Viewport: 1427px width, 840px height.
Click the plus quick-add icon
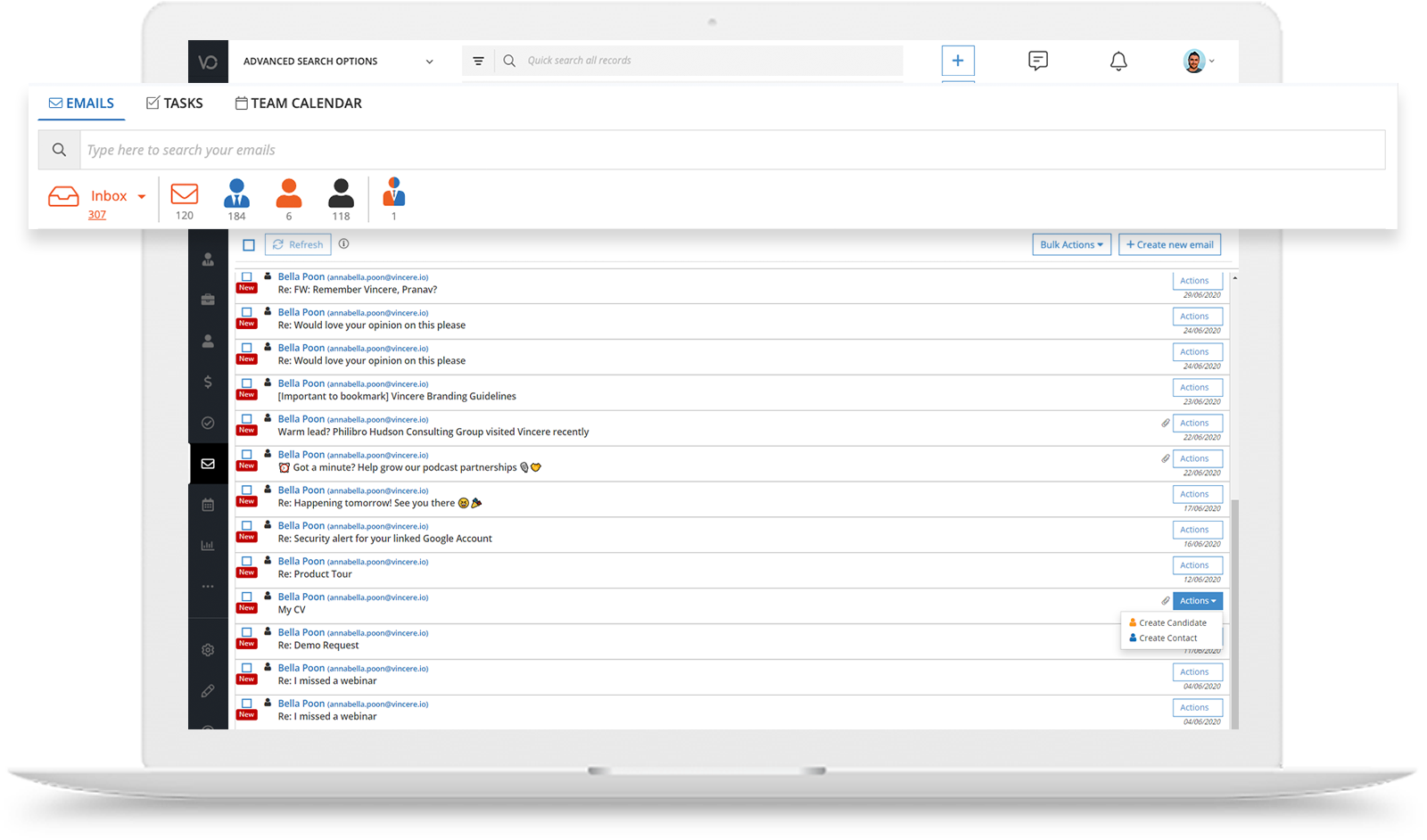[x=958, y=61]
